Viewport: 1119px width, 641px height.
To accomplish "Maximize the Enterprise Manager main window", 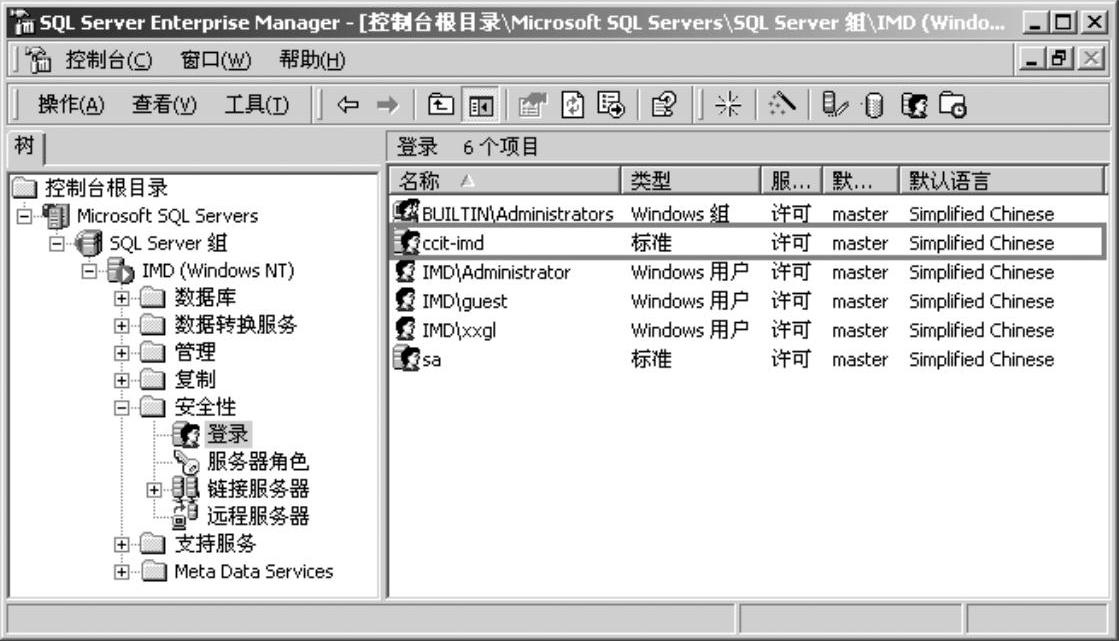I will pyautogui.click(x=1063, y=22).
